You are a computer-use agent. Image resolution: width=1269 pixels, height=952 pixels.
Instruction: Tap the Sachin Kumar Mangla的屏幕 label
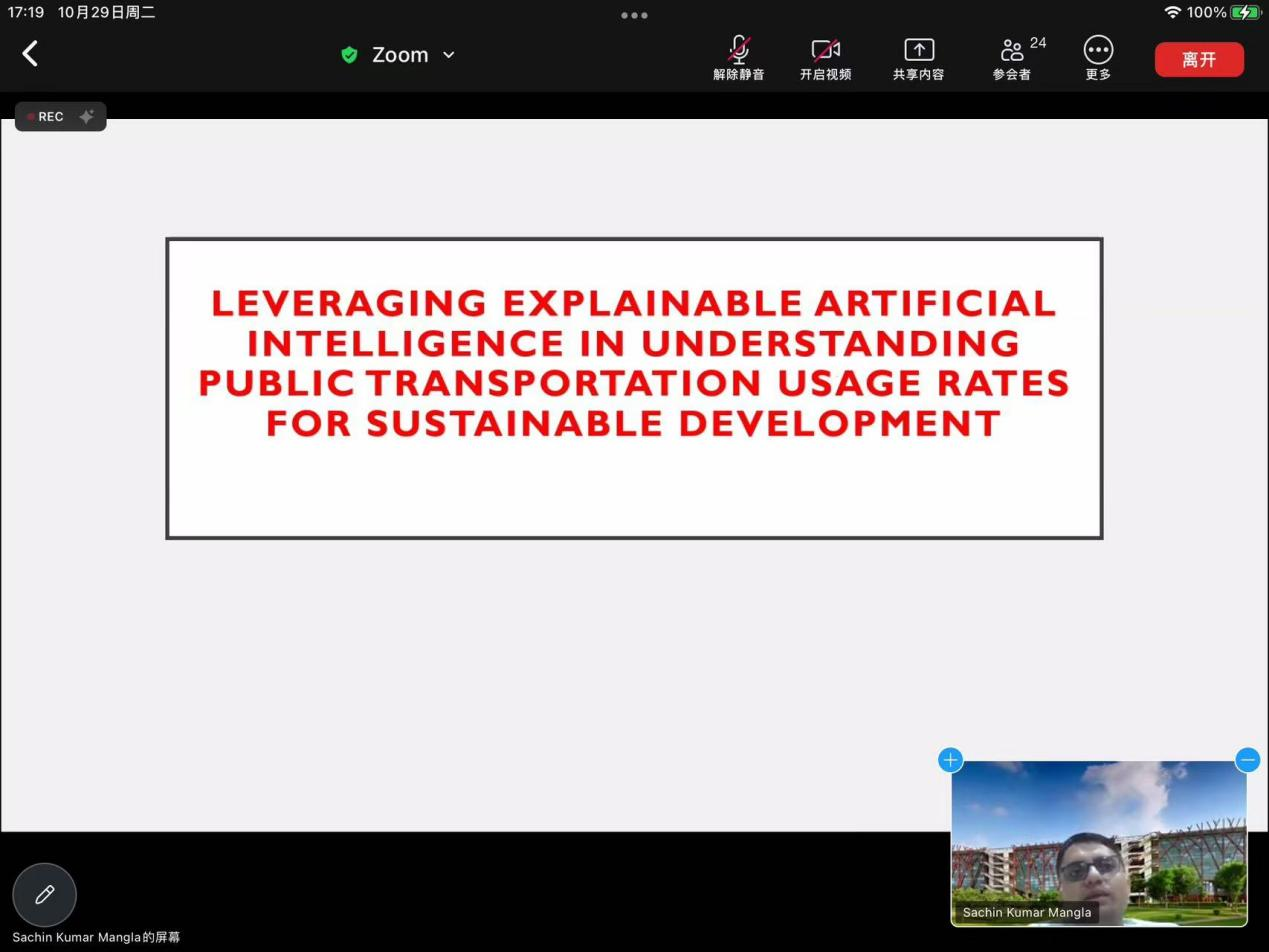pos(96,938)
